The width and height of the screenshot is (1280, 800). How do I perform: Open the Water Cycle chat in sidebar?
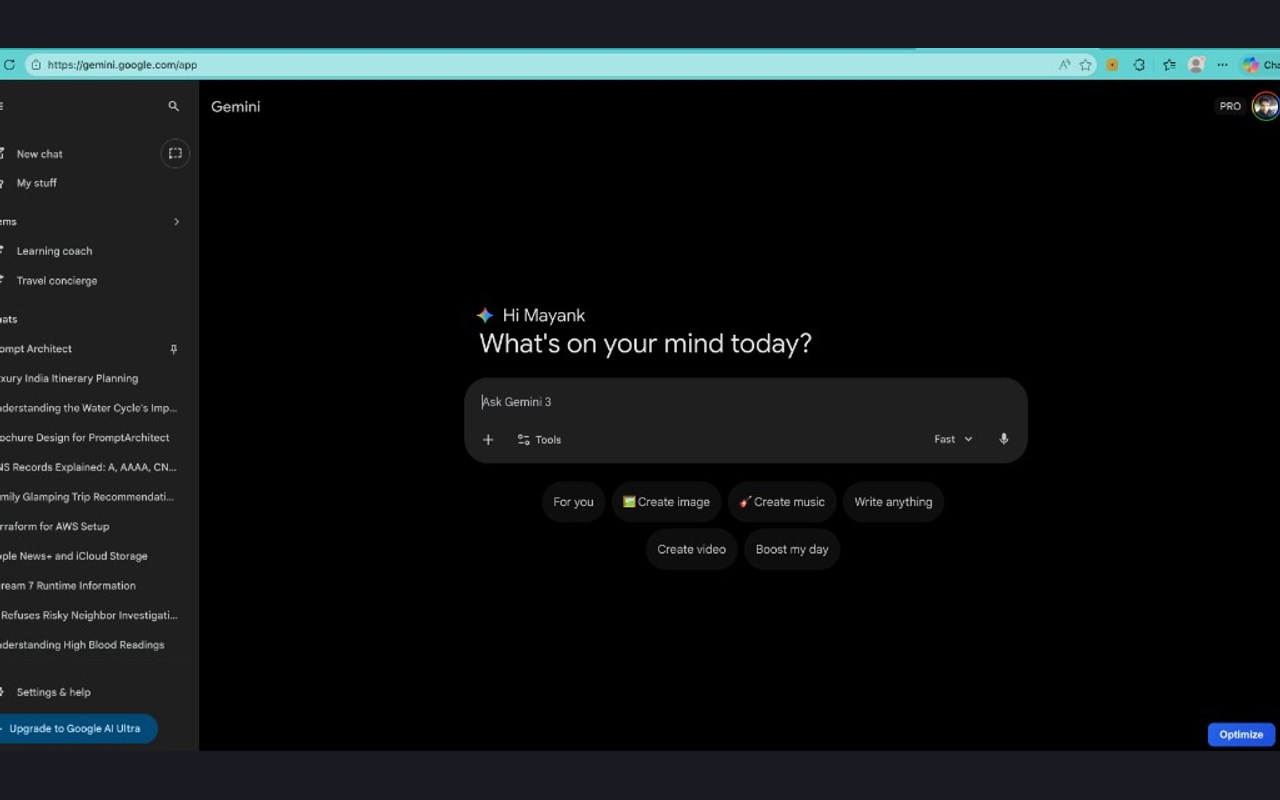pyautogui.click(x=88, y=408)
